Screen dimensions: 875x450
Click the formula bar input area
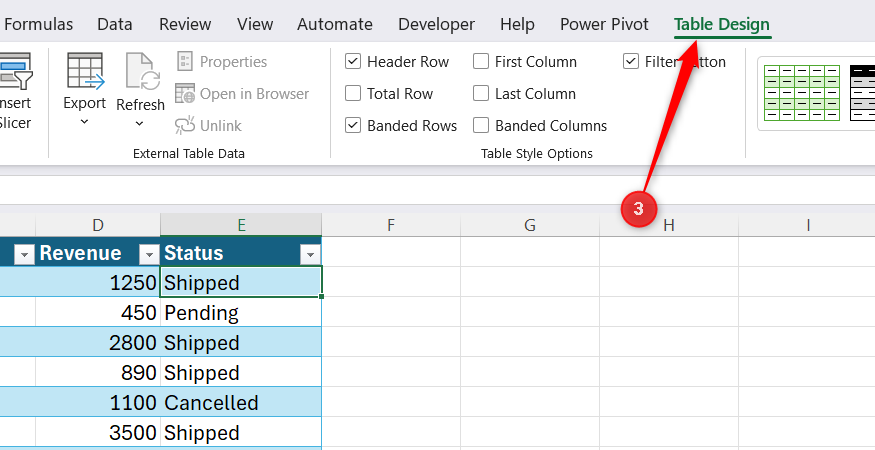(438, 190)
